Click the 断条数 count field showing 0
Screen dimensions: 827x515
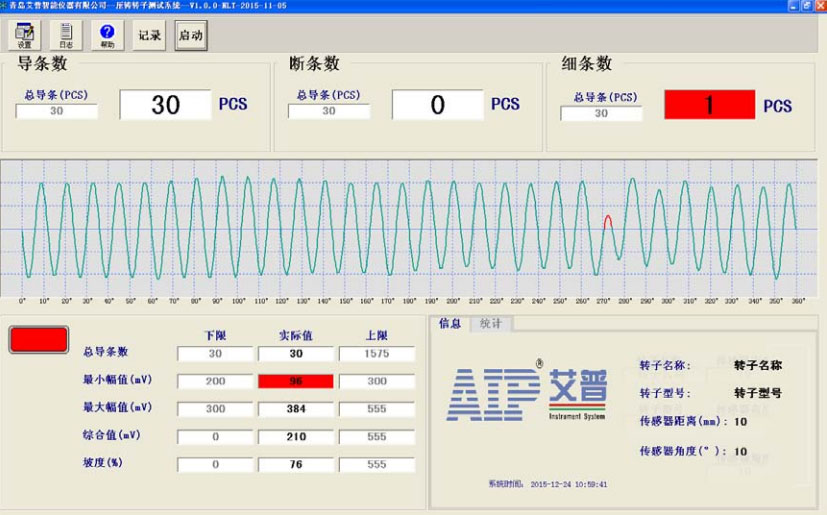(x=437, y=105)
